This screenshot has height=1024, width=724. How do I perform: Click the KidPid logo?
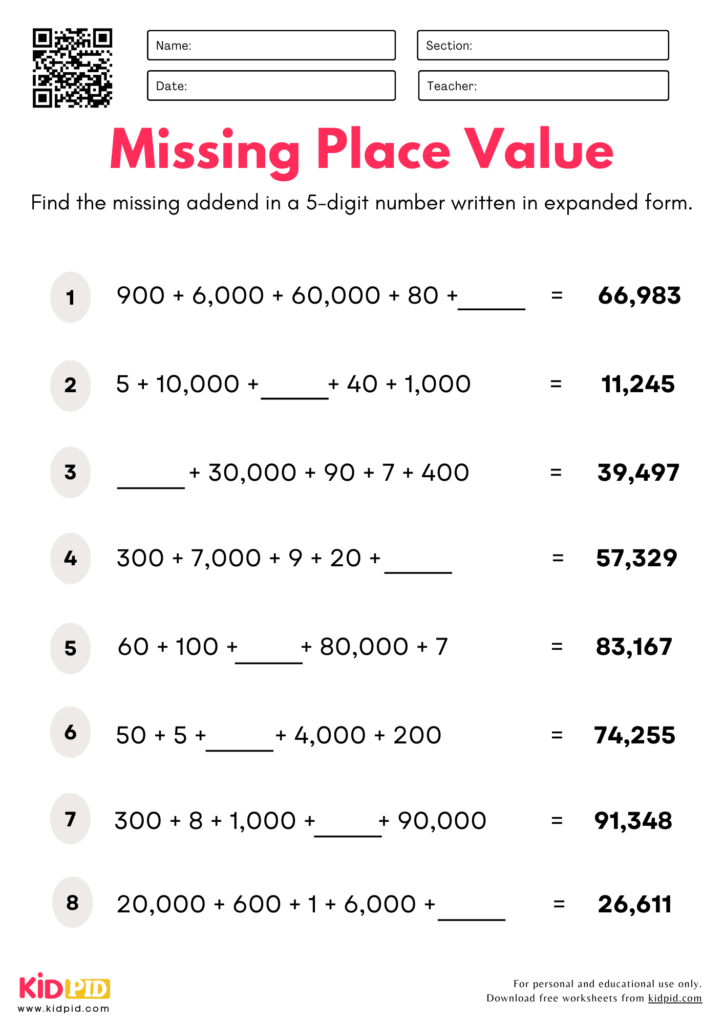pos(64,987)
